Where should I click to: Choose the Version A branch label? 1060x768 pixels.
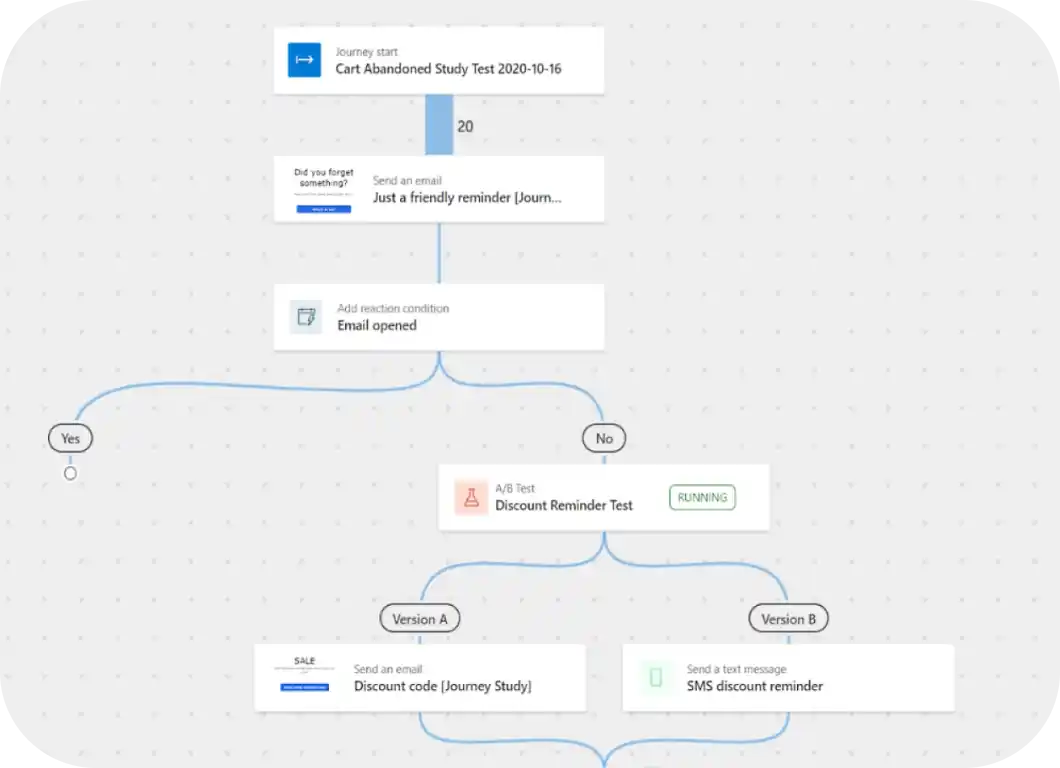[420, 618]
